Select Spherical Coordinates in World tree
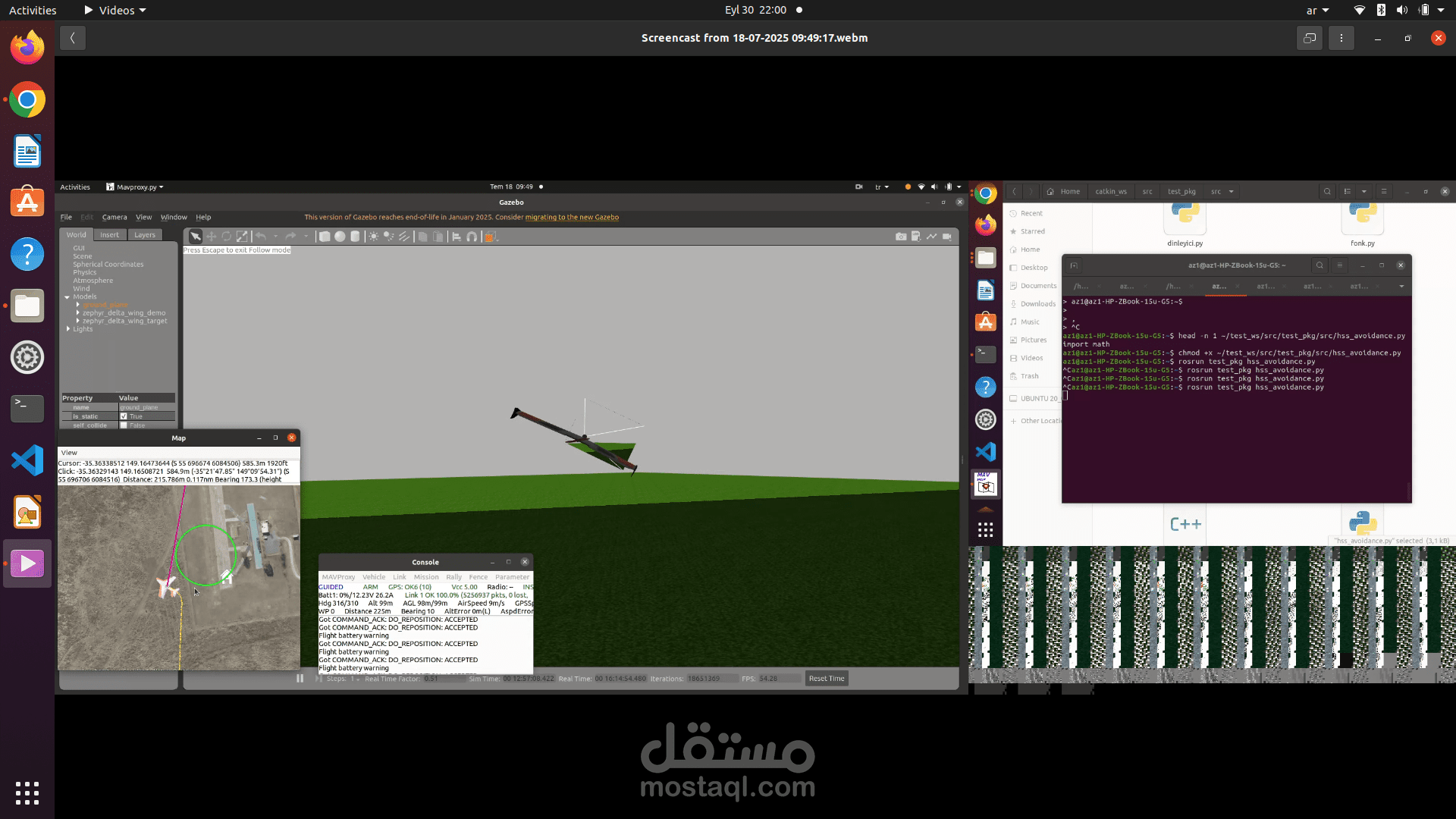Screen dimensions: 1456x819 coord(108,265)
